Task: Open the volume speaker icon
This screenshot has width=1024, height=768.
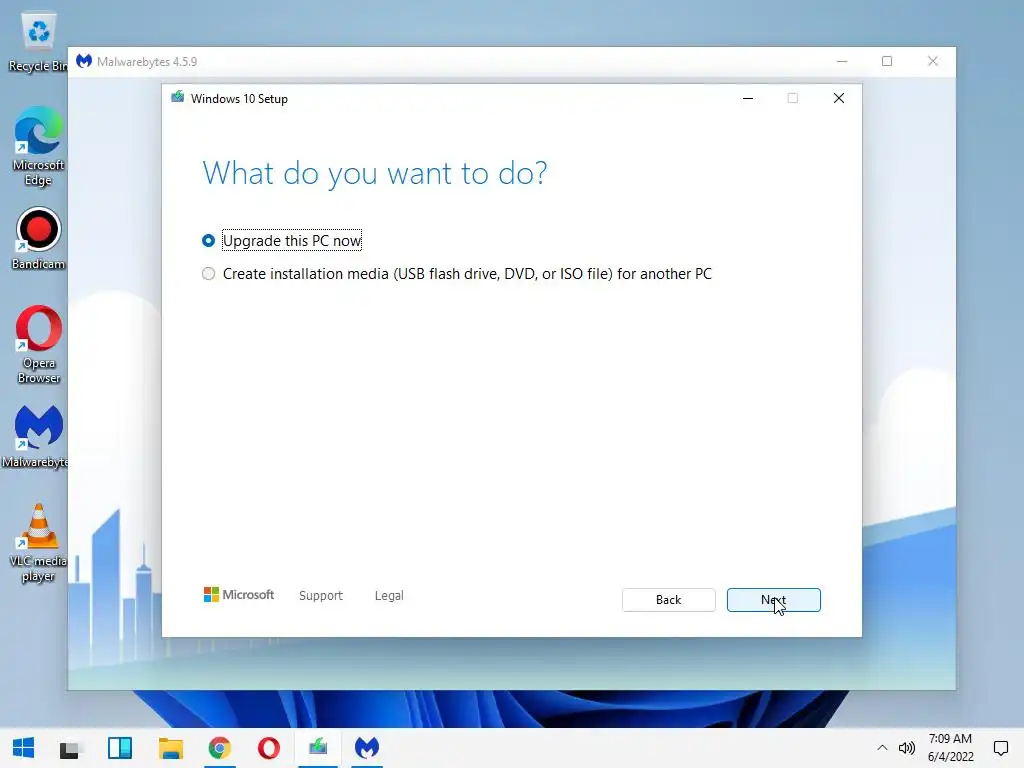Action: 906,748
